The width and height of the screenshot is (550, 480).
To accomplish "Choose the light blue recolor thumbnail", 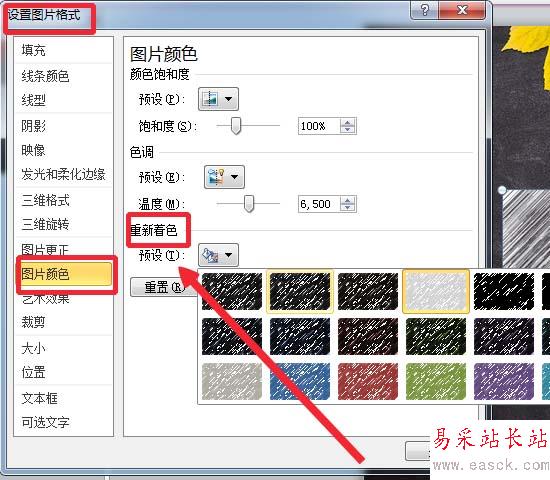I will (x=300, y=381).
